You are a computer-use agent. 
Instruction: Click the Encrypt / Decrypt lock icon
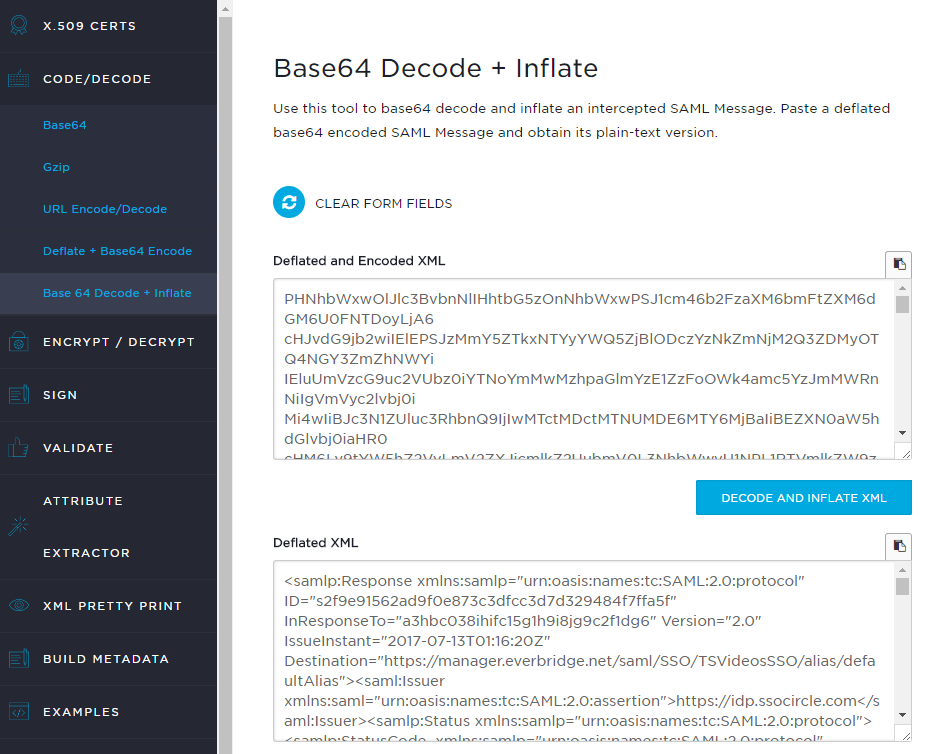[18, 342]
